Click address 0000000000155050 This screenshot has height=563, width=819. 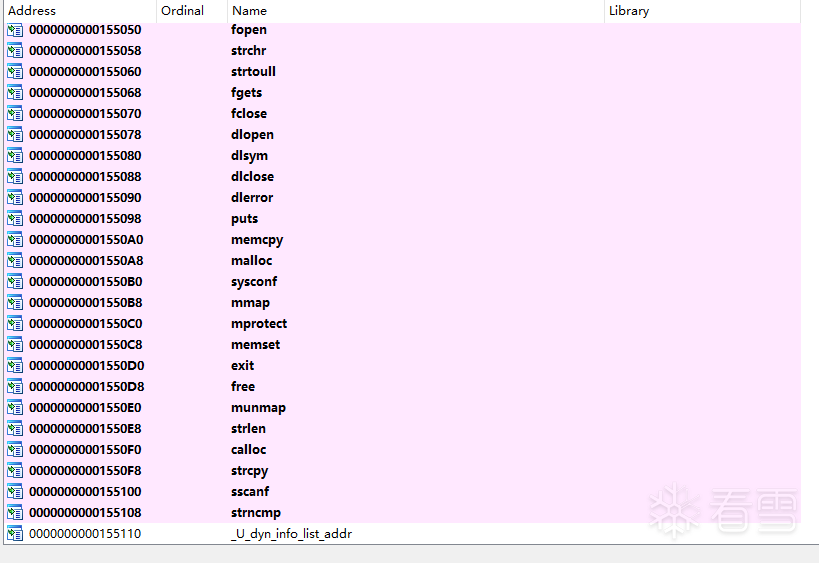(85, 30)
